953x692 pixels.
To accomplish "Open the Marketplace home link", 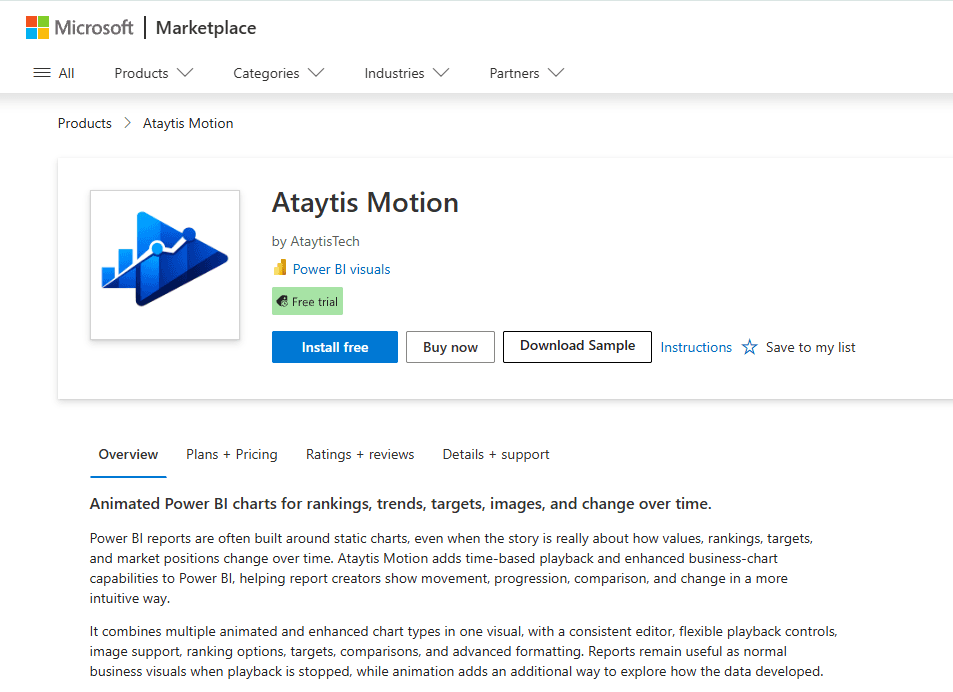I will [206, 28].
